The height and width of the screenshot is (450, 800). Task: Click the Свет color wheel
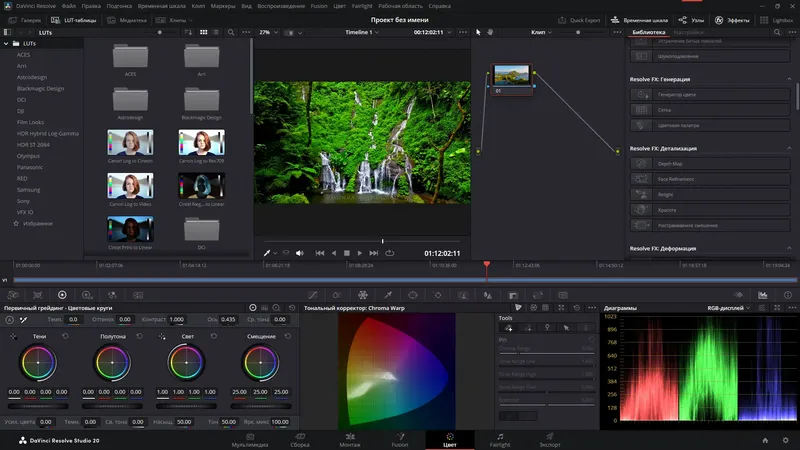coord(187,362)
